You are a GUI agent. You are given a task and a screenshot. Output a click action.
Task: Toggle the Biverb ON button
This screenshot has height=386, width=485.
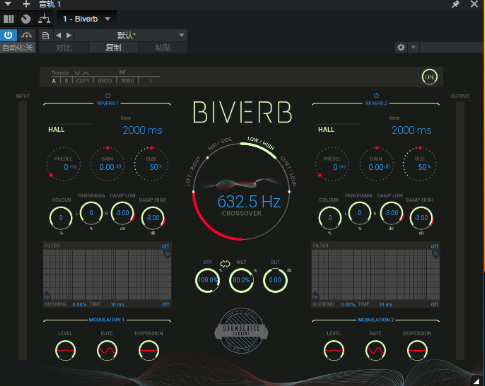click(x=429, y=77)
